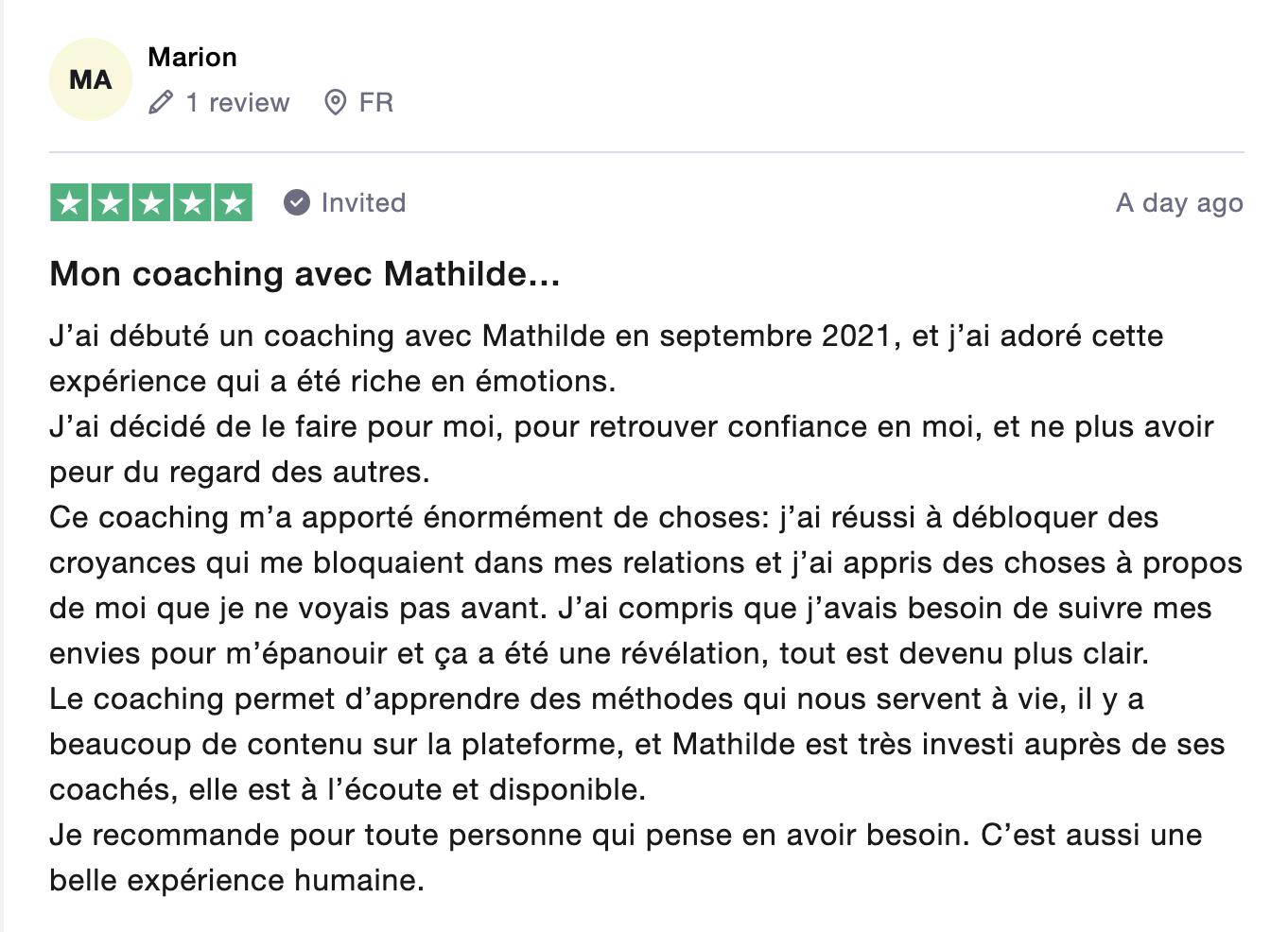1288x932 pixels.
Task: Open Marion's reviewer profile name
Action: [192, 57]
